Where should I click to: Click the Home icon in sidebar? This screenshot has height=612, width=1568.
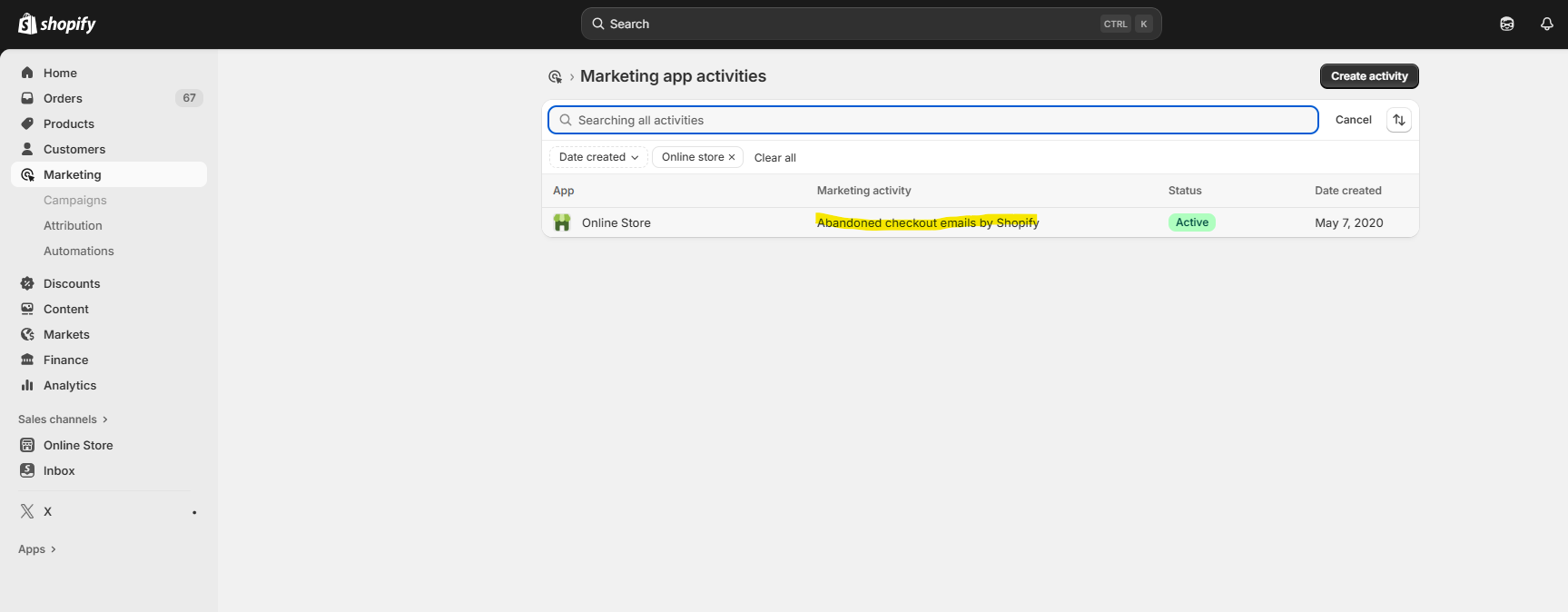tap(27, 73)
